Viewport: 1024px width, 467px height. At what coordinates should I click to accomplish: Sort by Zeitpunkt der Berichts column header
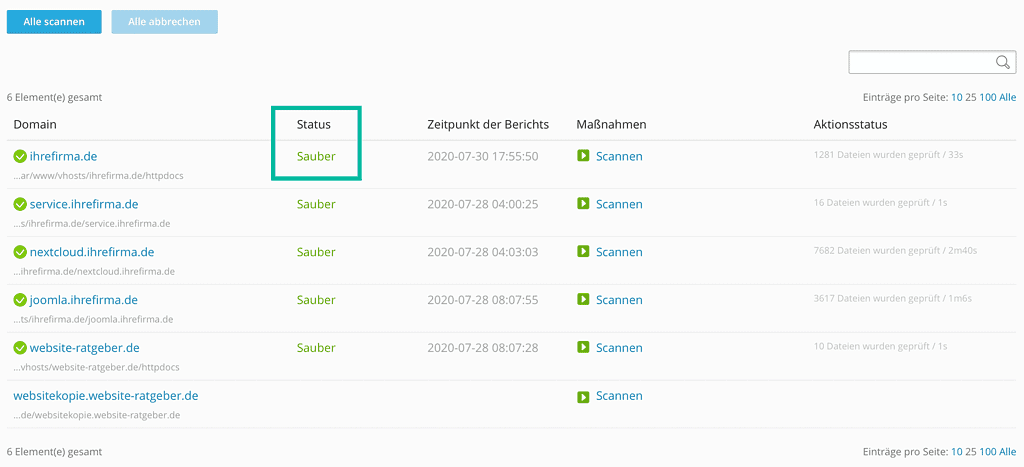click(488, 124)
